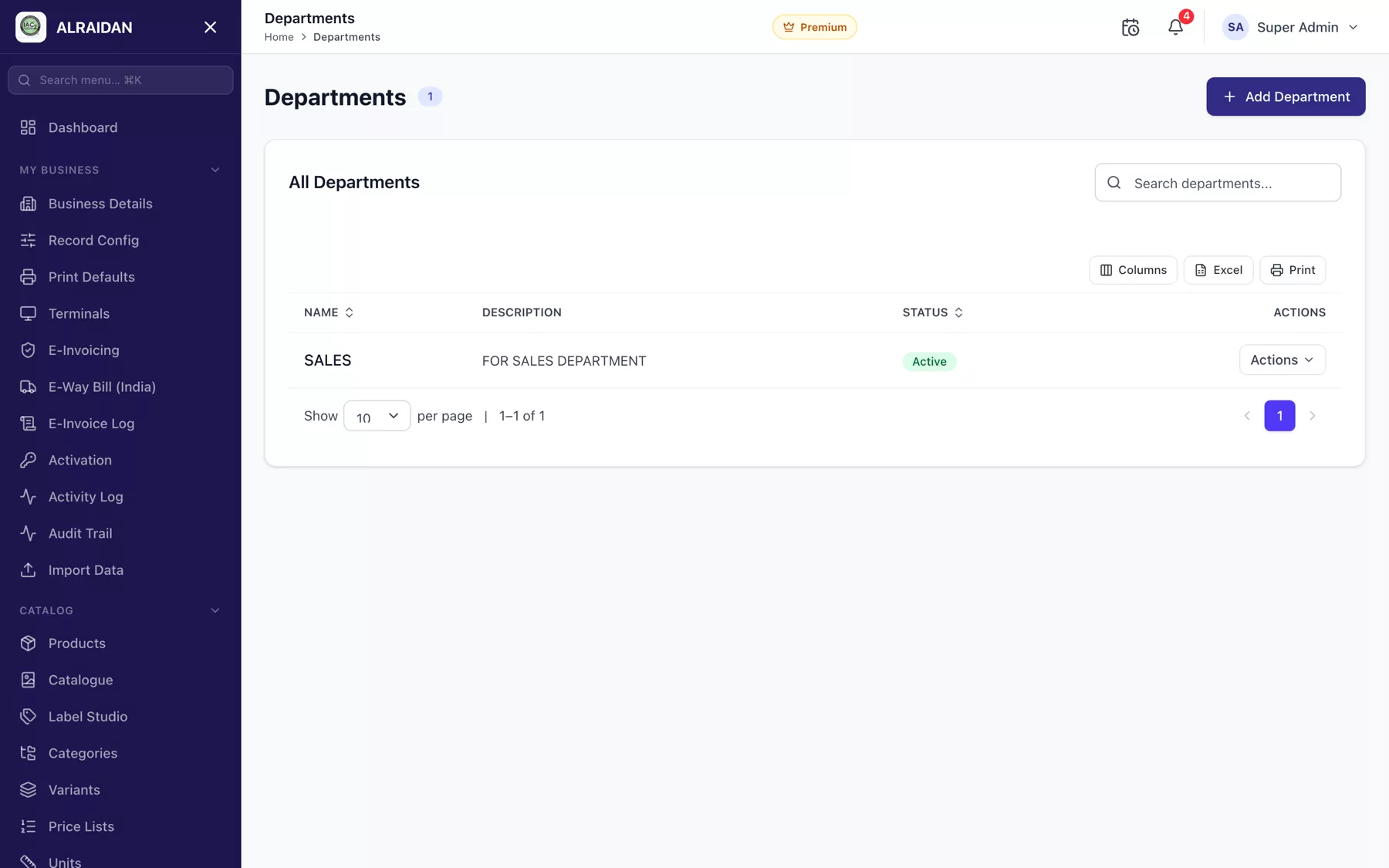Focus the Search menu field

point(120,80)
